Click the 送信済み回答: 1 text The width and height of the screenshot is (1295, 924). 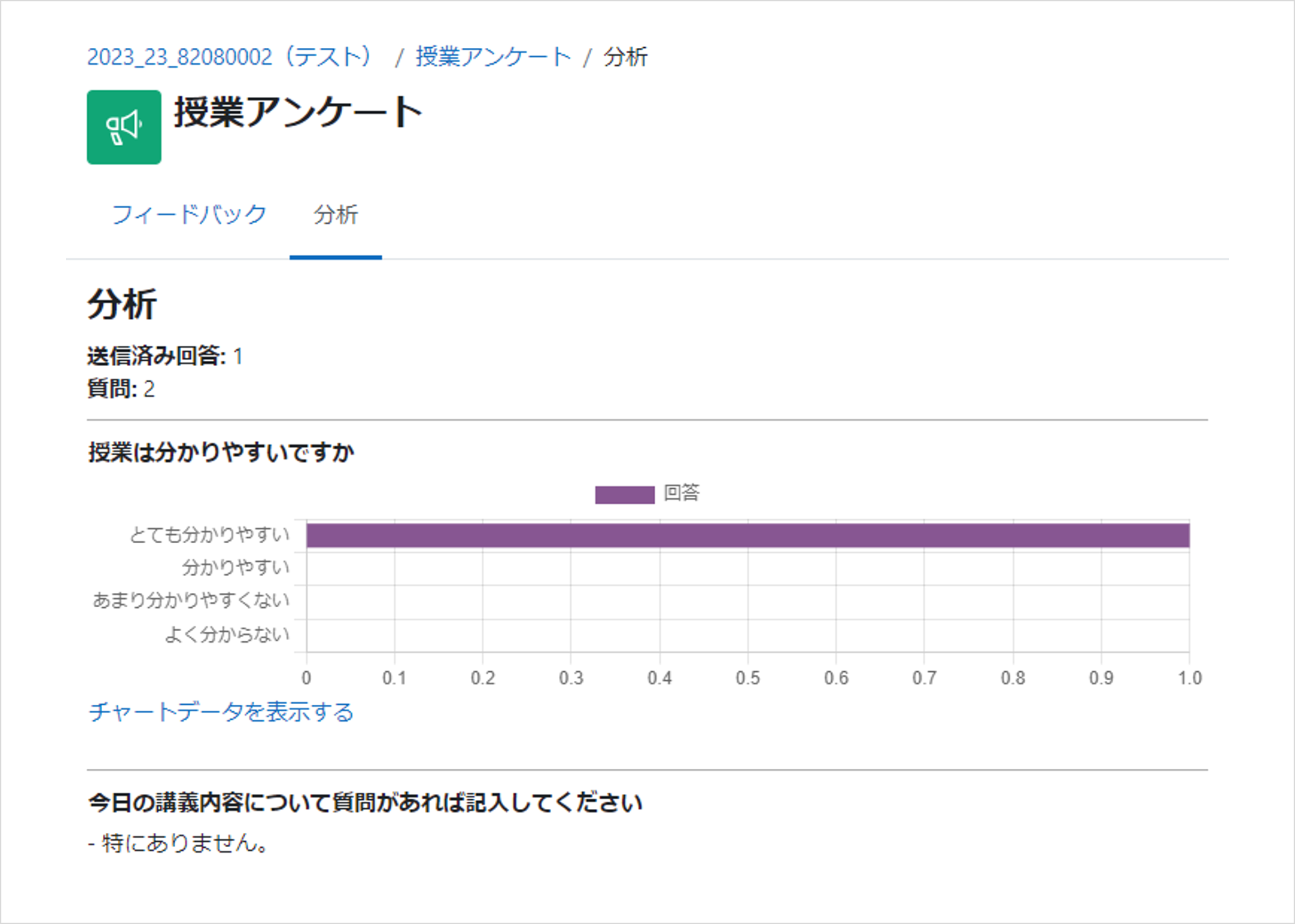pos(165,356)
